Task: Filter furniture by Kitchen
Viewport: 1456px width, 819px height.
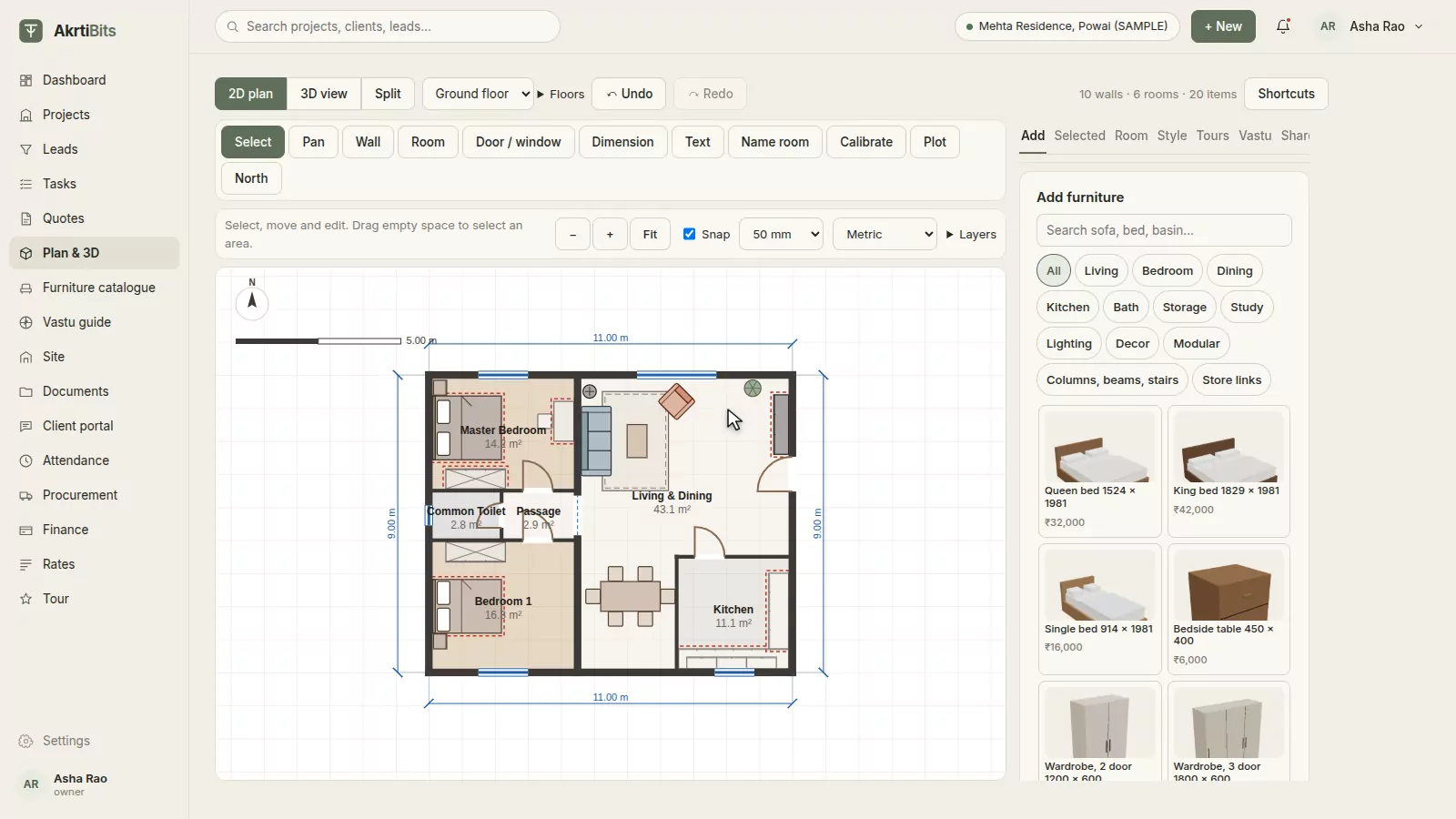Action: click(1067, 308)
